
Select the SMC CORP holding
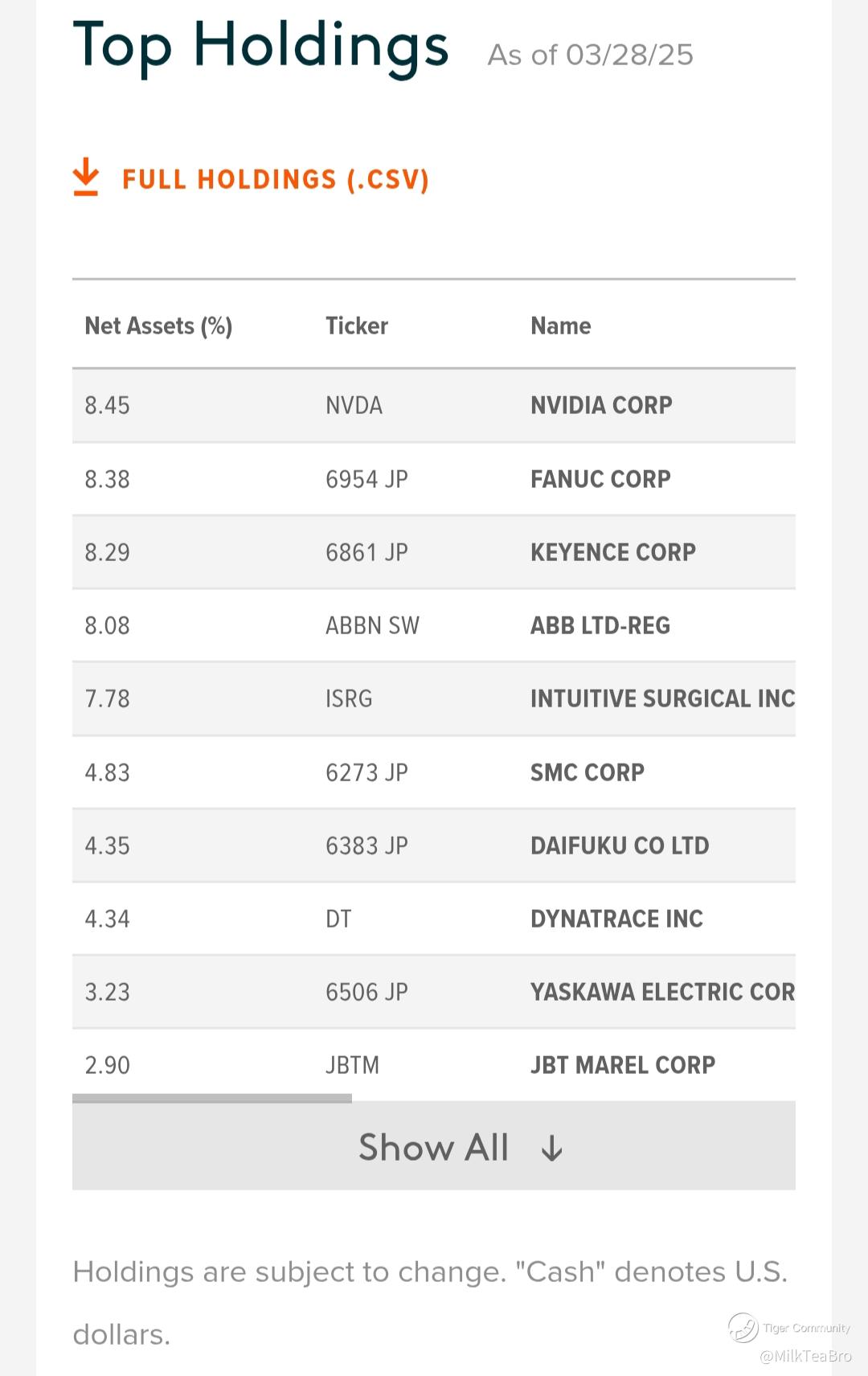pyautogui.click(x=588, y=772)
